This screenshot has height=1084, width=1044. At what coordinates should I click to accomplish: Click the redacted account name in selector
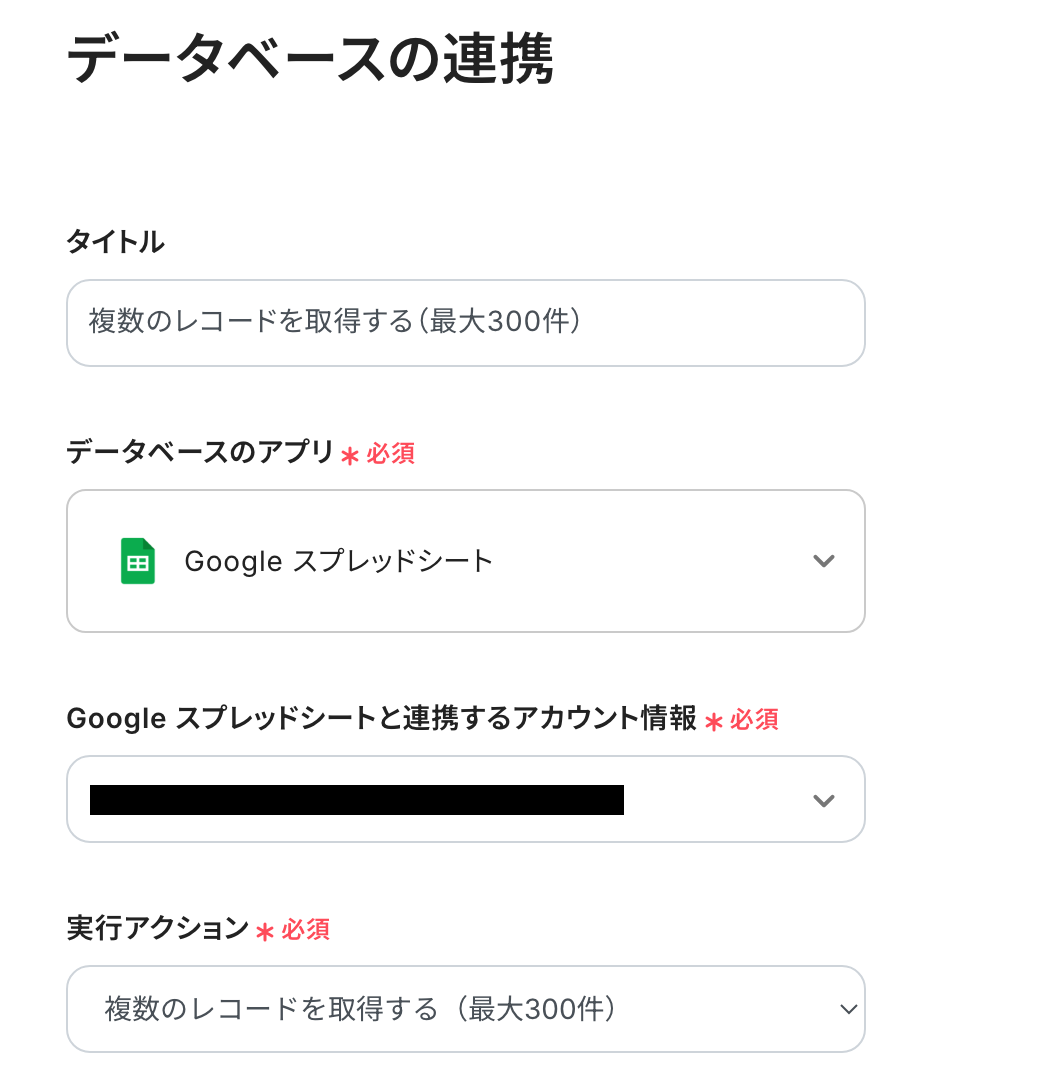click(357, 800)
